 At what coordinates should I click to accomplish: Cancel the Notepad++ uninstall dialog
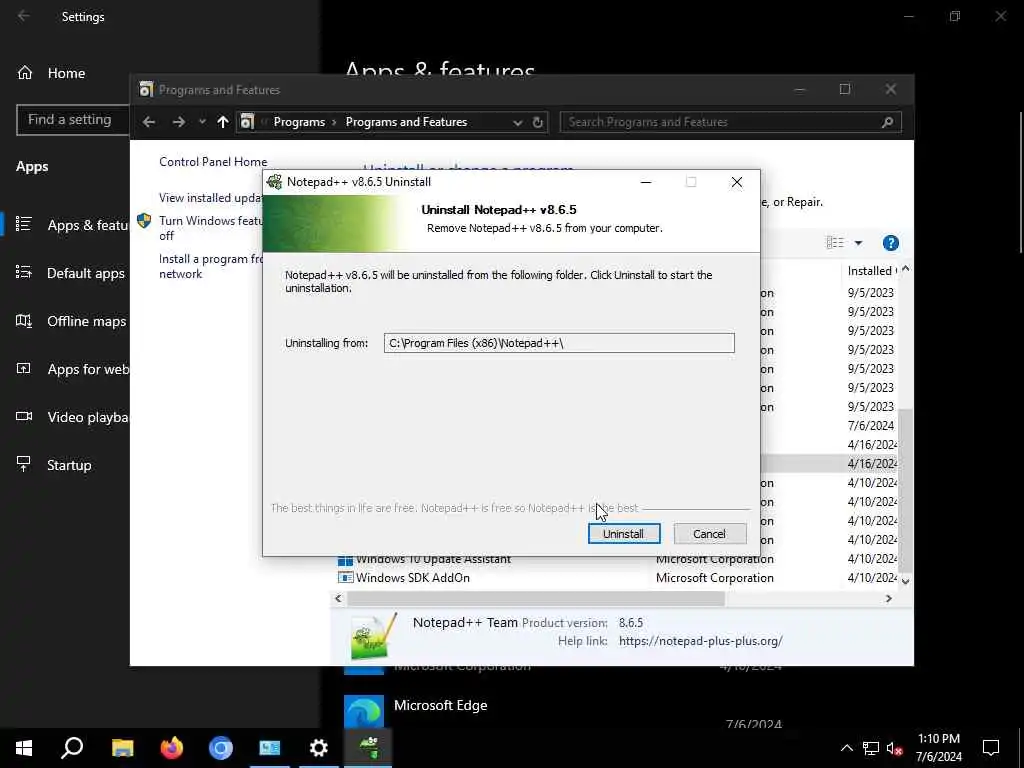click(x=709, y=534)
